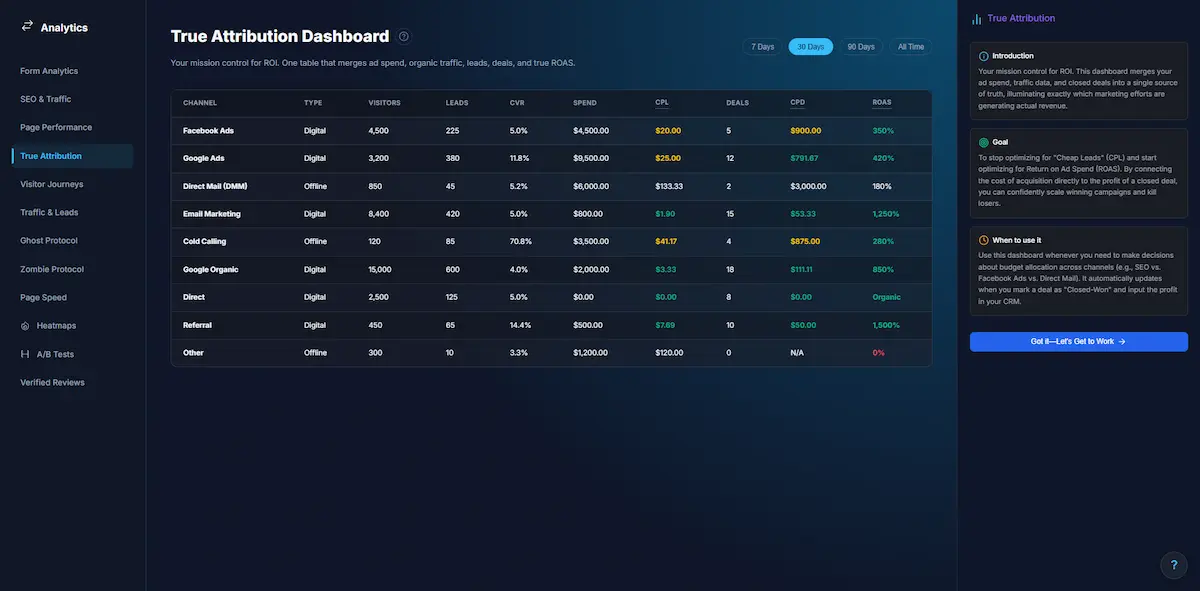Image resolution: width=1200 pixels, height=591 pixels.
Task: Click the True Attribution Dashboard heading
Action: (280, 36)
